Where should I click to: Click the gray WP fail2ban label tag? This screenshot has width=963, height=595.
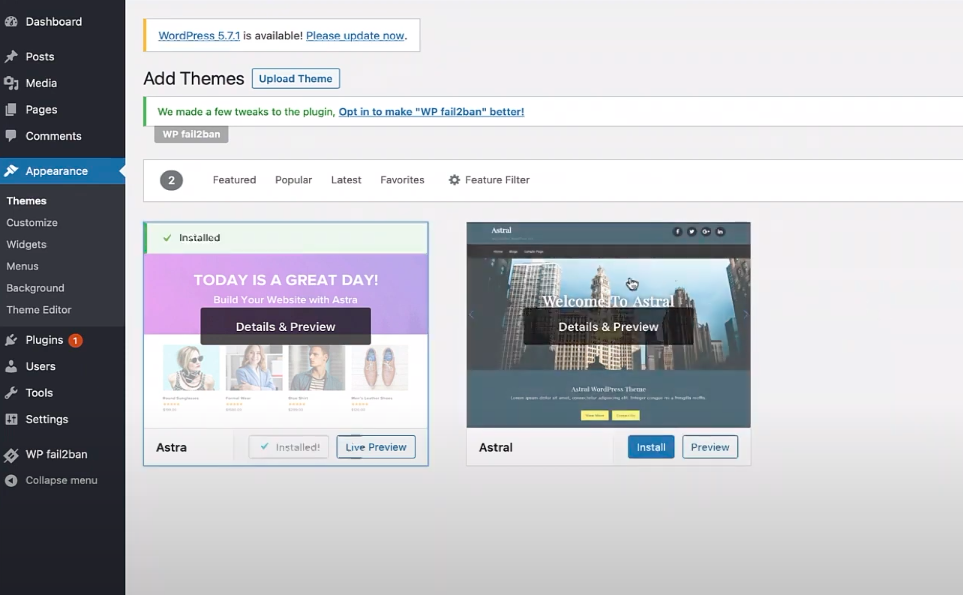(x=191, y=134)
